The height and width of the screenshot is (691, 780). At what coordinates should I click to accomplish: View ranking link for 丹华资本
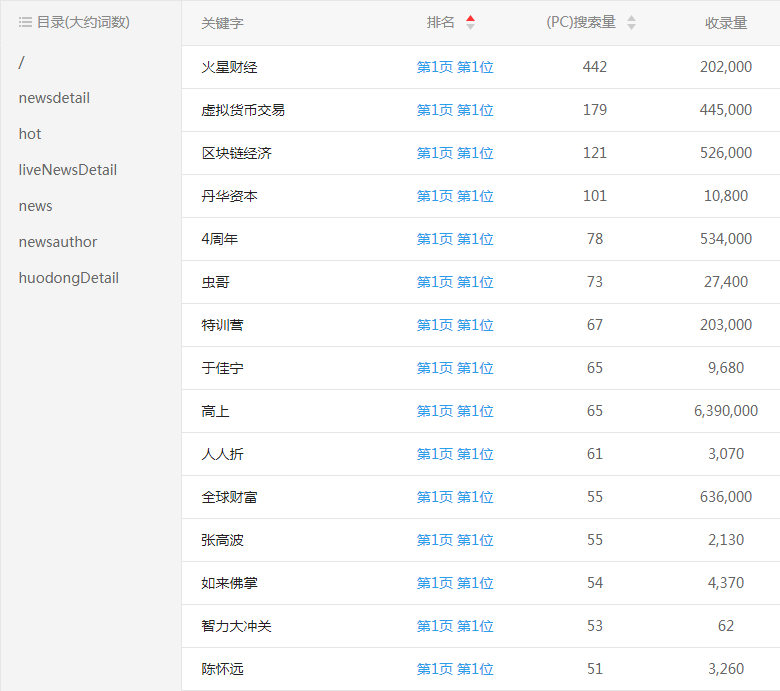tap(455, 196)
